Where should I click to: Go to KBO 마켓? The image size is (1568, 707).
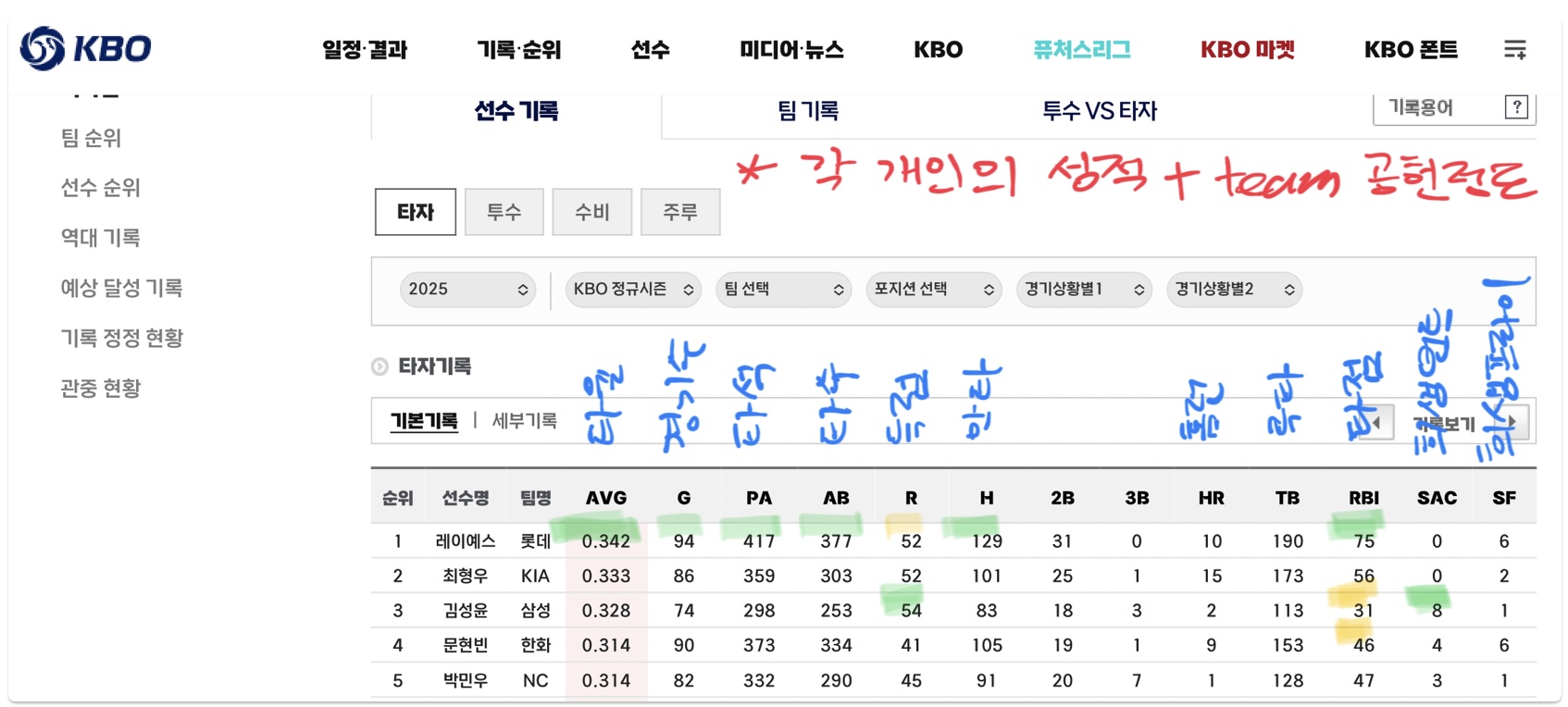coord(1248,50)
